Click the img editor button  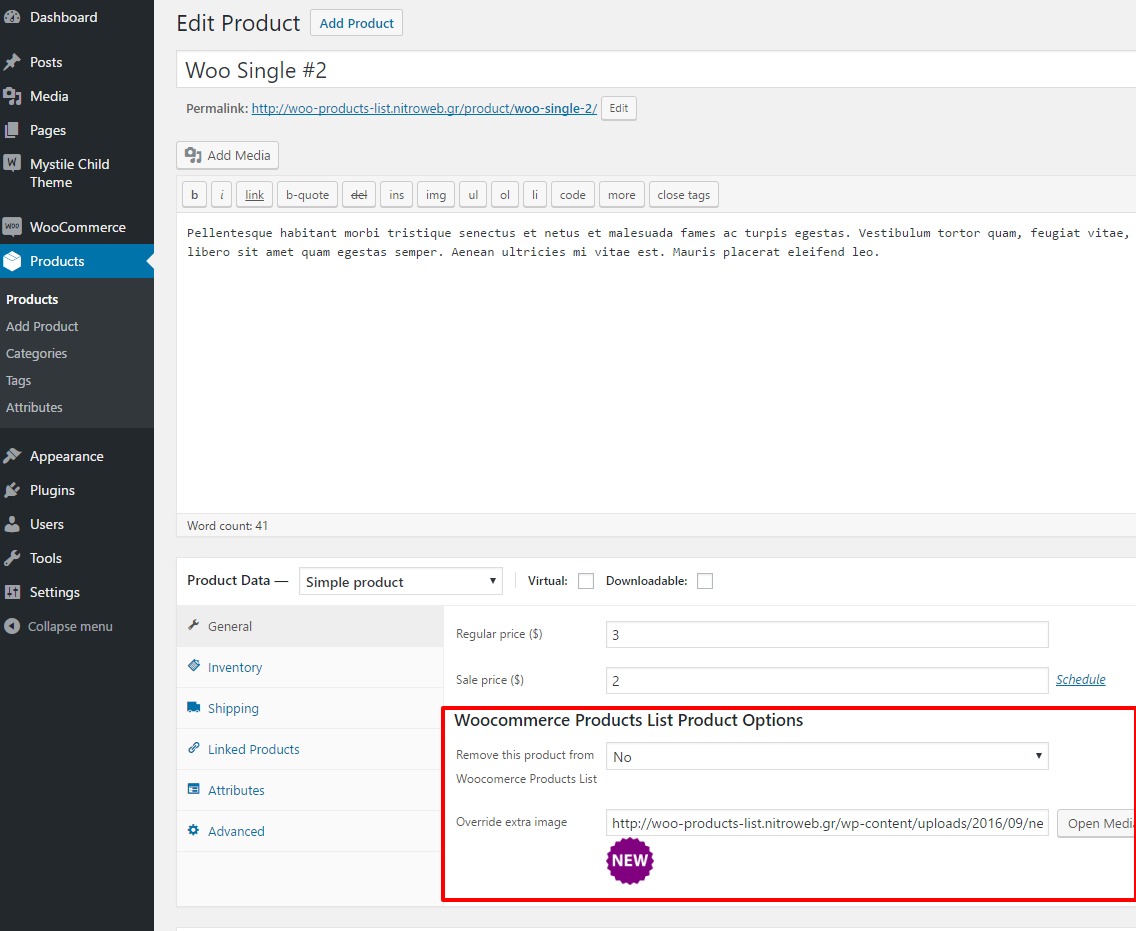[435, 195]
